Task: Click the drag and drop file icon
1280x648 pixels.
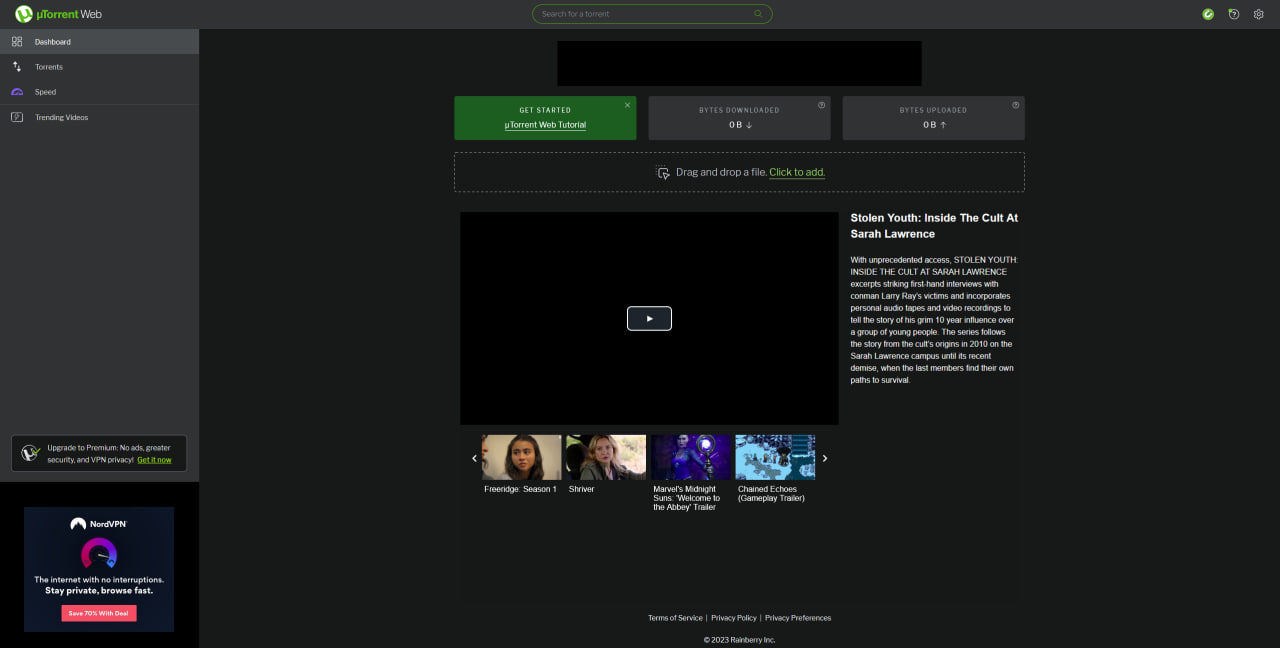Action: (x=662, y=172)
